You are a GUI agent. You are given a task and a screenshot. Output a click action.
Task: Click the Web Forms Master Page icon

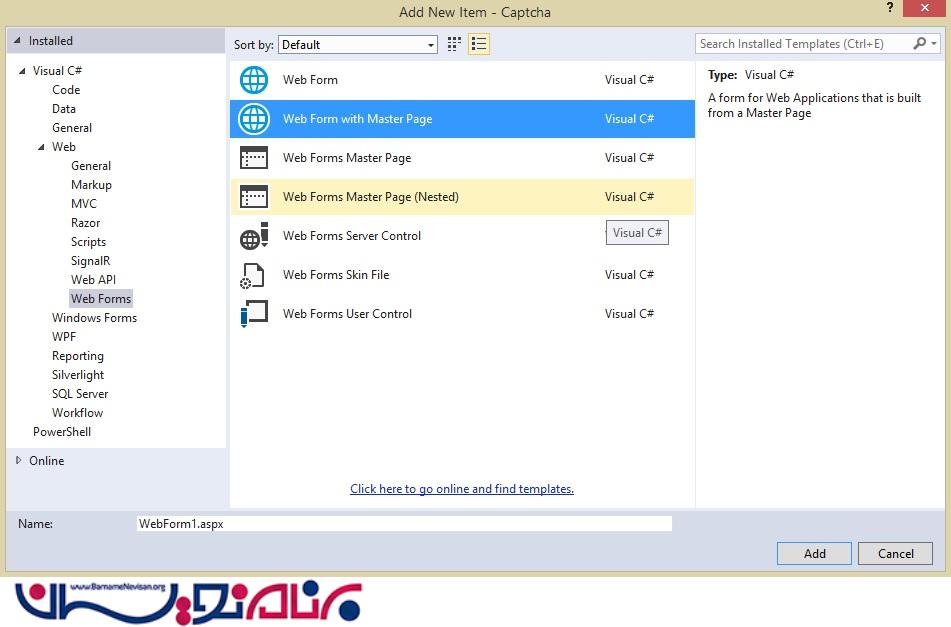[x=254, y=158]
